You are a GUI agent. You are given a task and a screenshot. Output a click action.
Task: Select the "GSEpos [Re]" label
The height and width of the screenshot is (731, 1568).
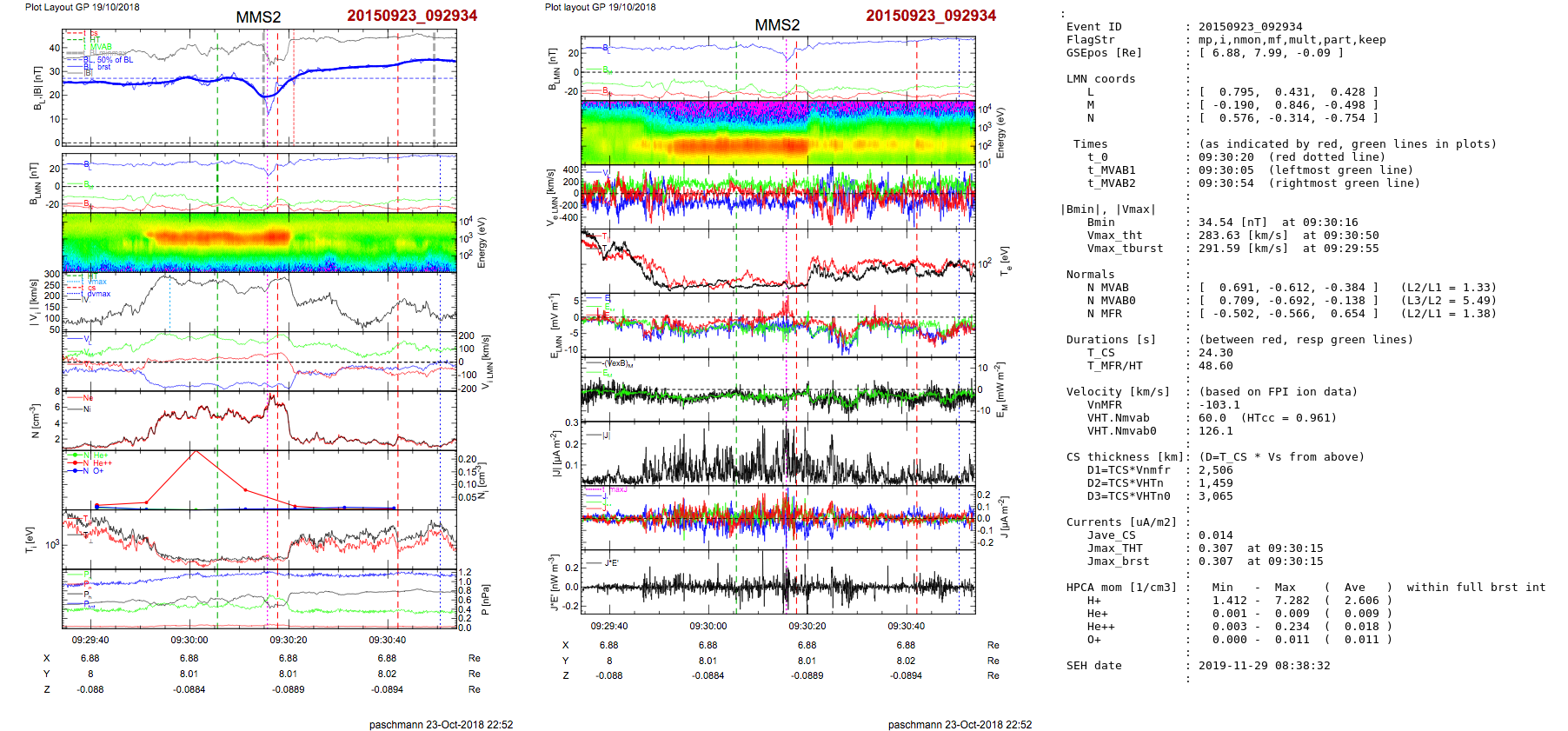click(x=1104, y=53)
